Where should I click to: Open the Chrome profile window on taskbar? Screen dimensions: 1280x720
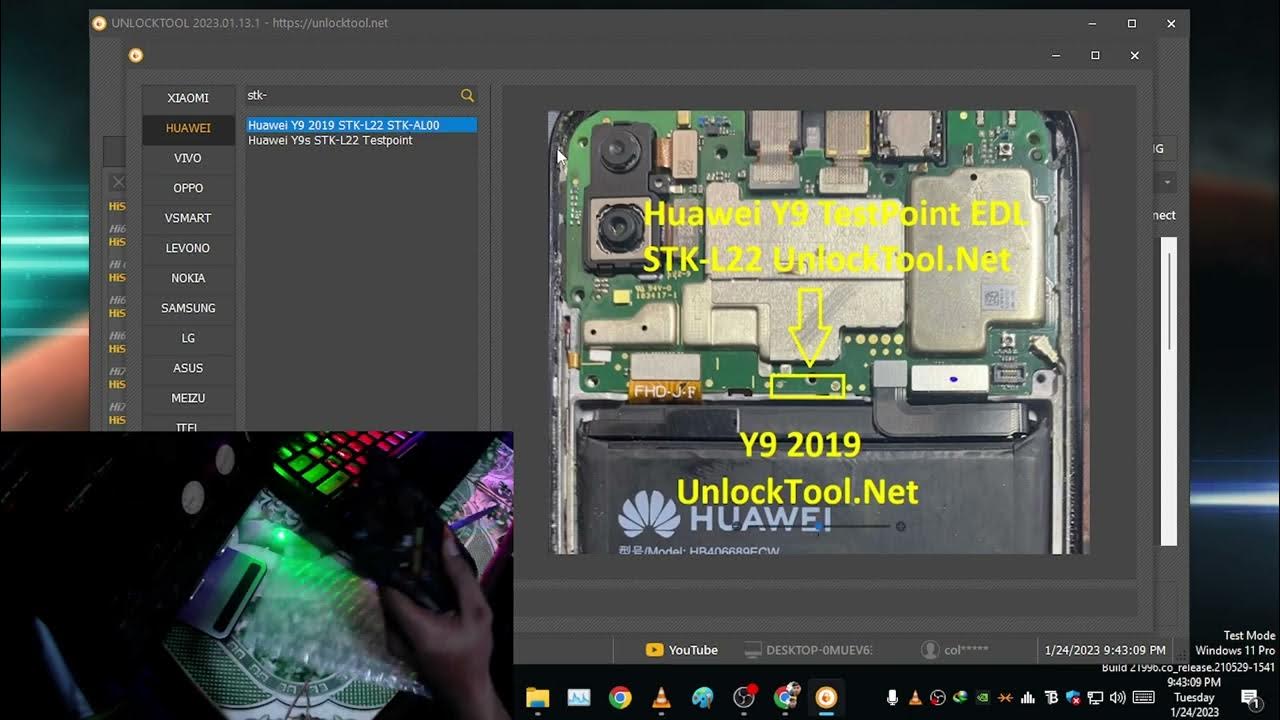[786, 697]
